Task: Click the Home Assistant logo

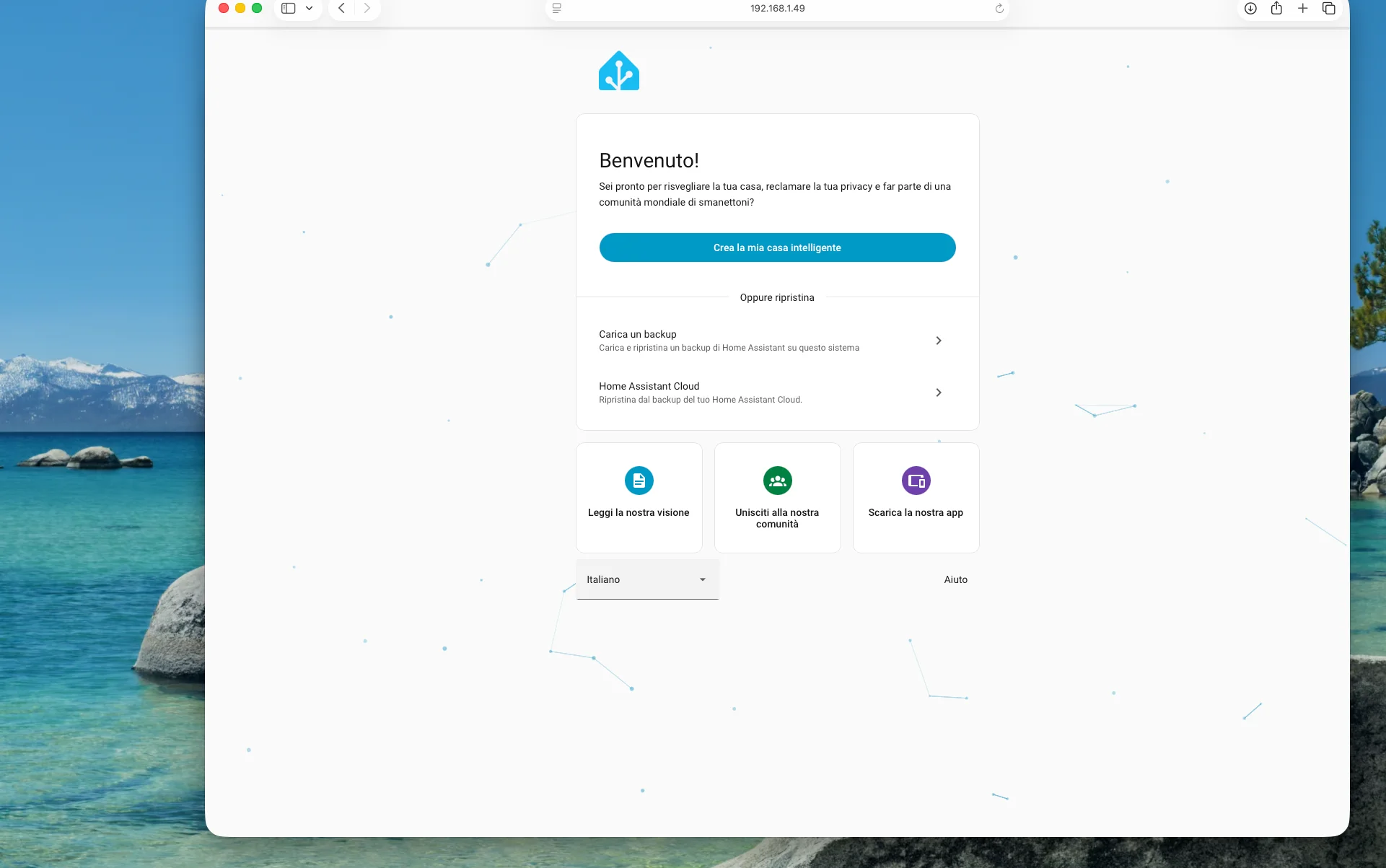Action: 618,70
